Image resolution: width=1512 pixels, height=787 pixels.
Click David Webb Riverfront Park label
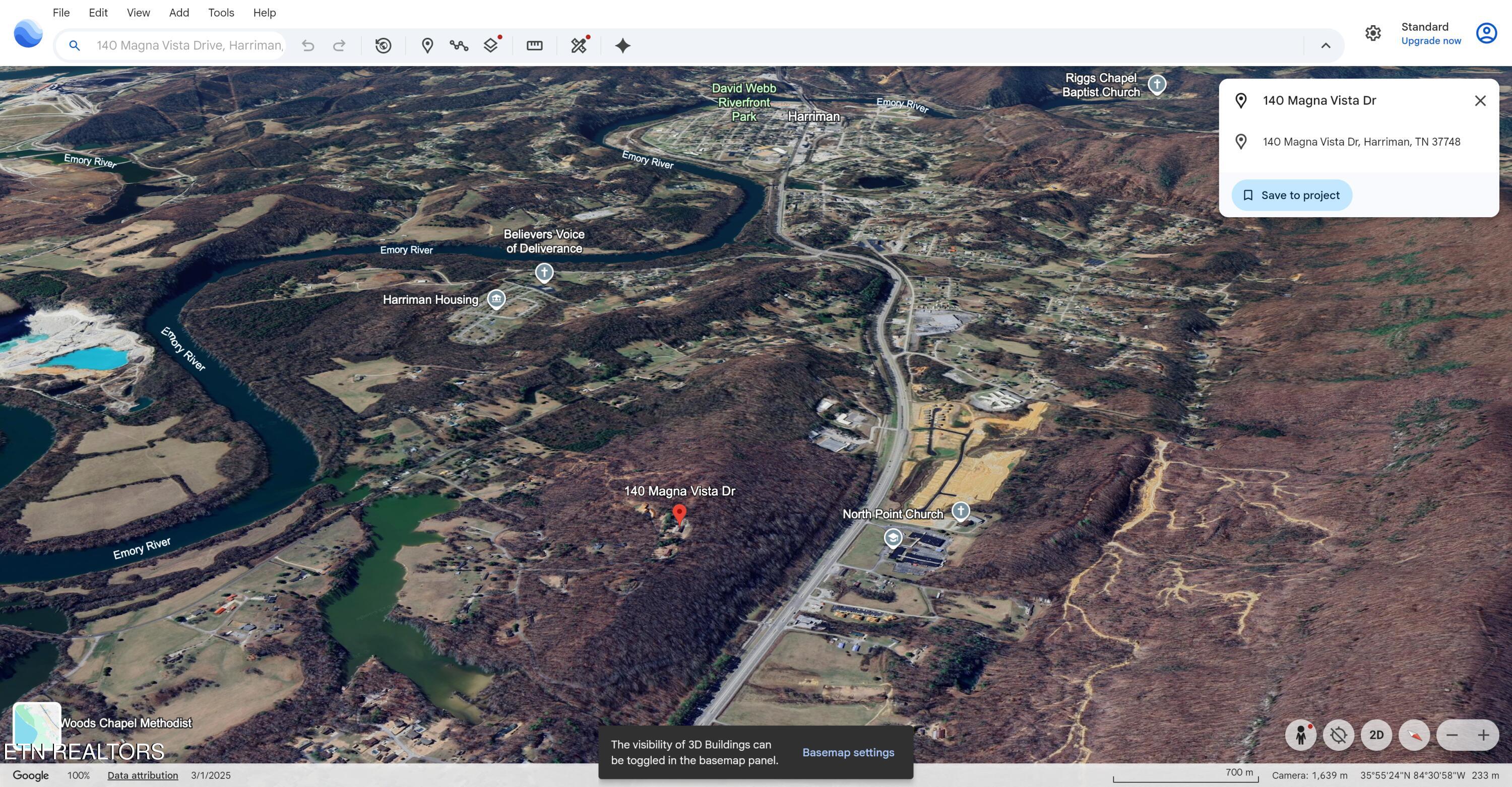[x=744, y=102]
